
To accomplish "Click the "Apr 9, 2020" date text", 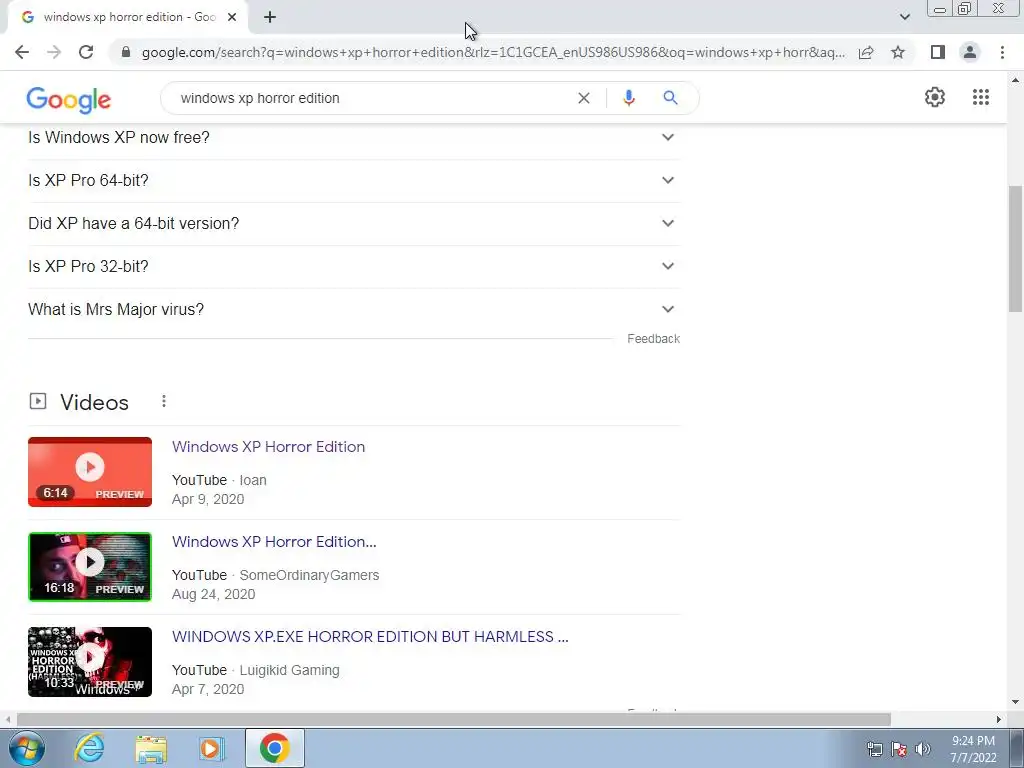I will [x=208, y=499].
